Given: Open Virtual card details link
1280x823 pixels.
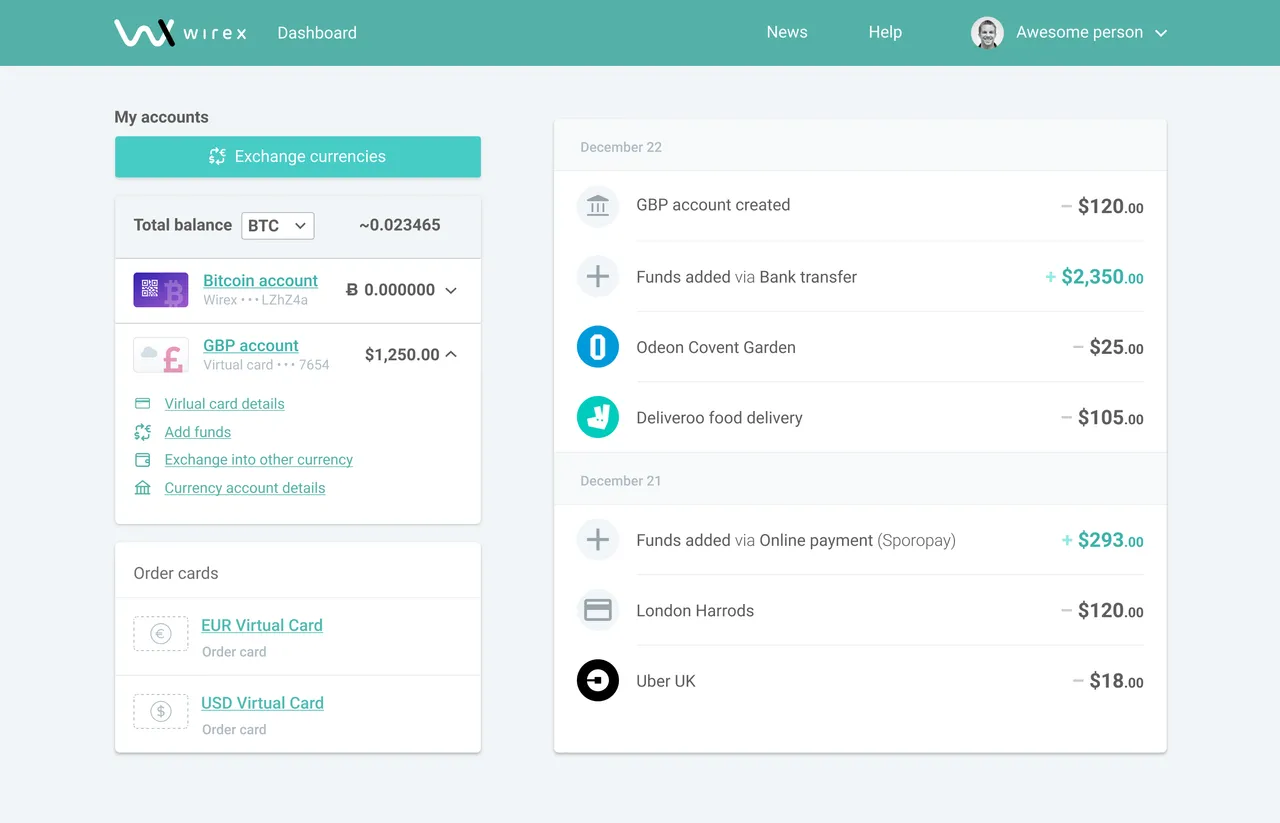Looking at the screenshot, I should [224, 404].
